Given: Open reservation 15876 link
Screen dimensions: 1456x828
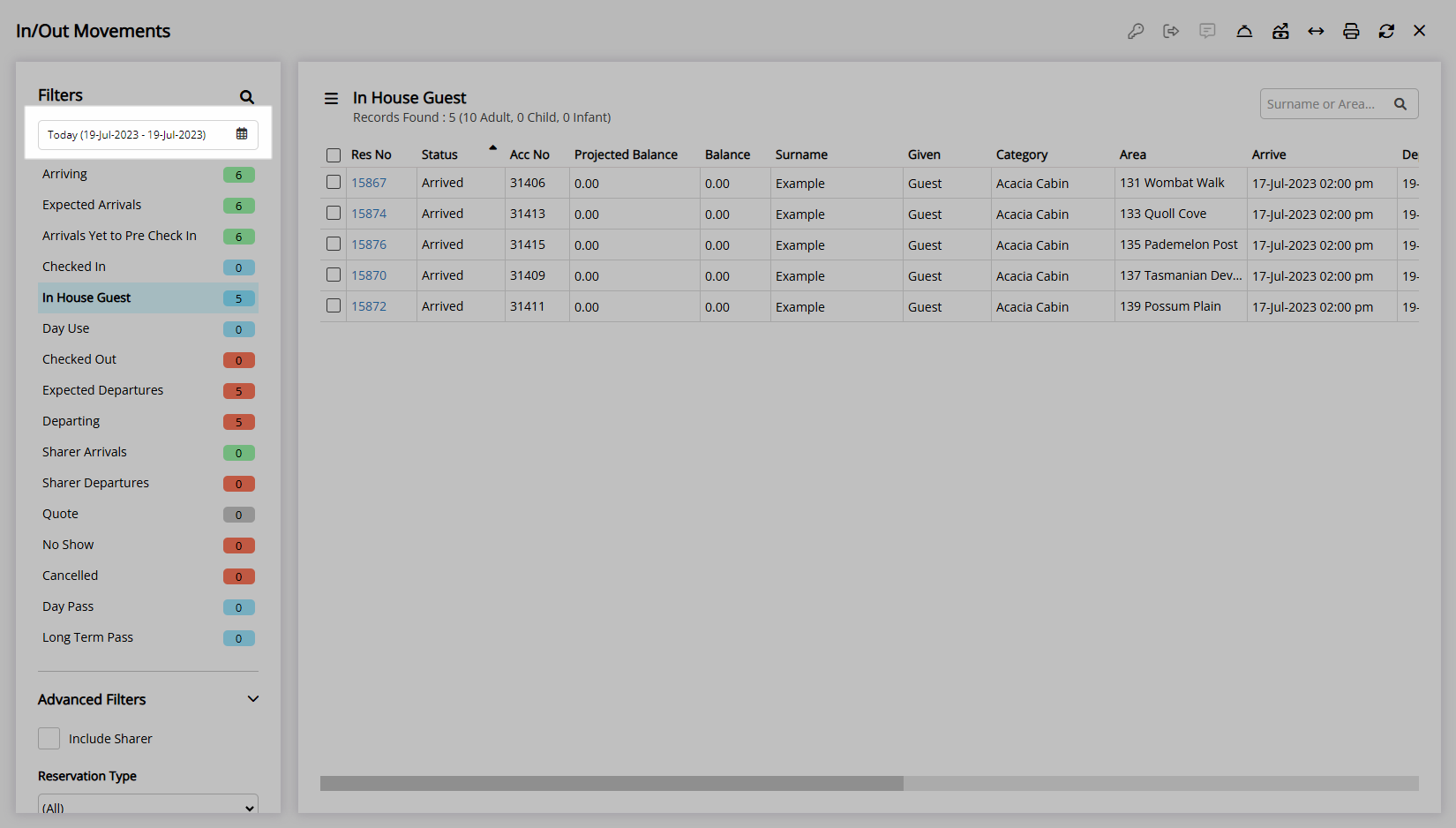Looking at the screenshot, I should point(369,245).
